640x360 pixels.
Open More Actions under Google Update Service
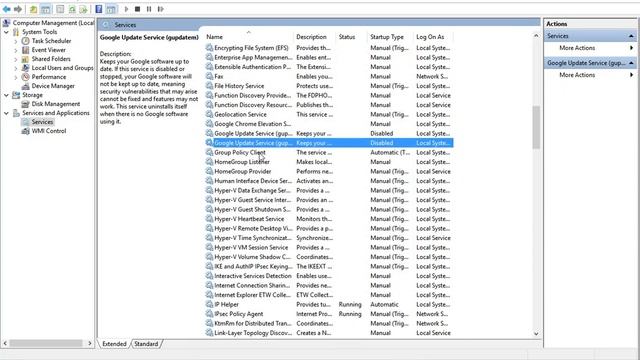(577, 75)
